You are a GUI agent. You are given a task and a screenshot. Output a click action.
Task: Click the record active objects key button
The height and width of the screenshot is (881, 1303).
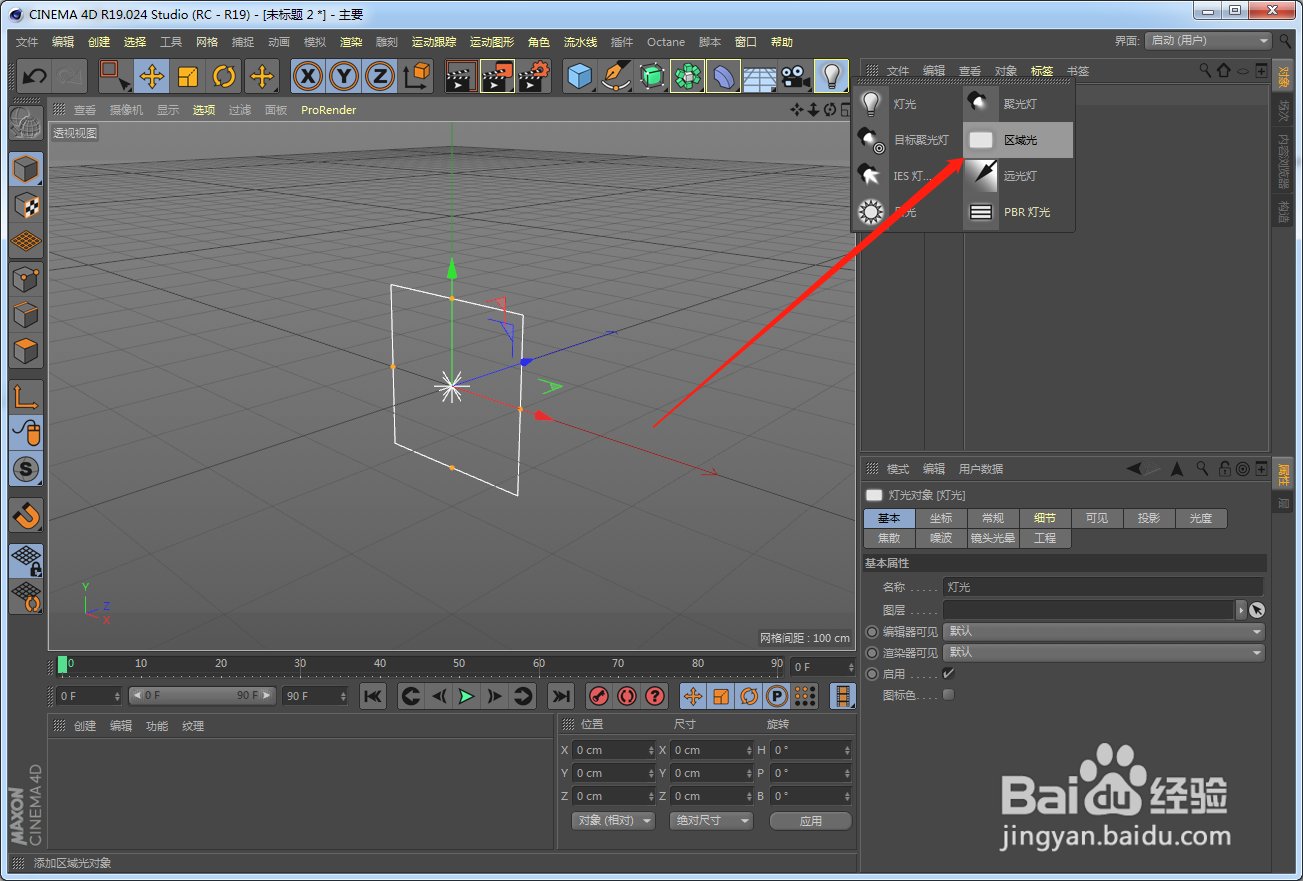coord(599,696)
